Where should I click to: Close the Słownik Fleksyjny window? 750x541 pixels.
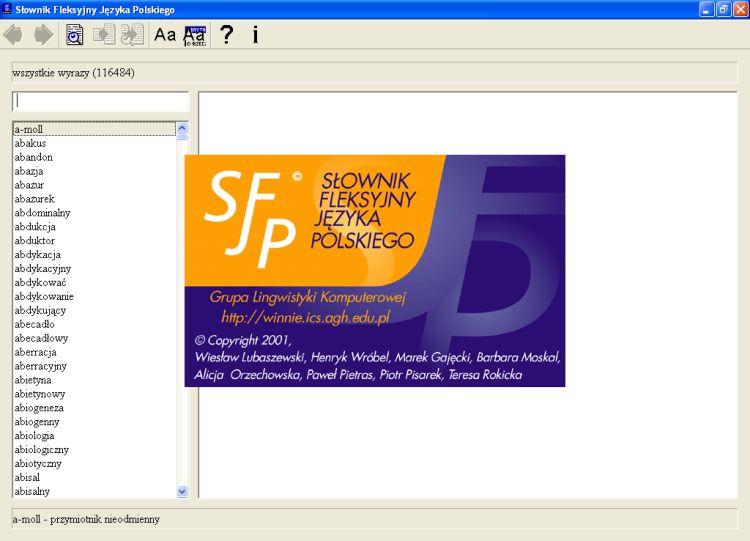click(741, 9)
